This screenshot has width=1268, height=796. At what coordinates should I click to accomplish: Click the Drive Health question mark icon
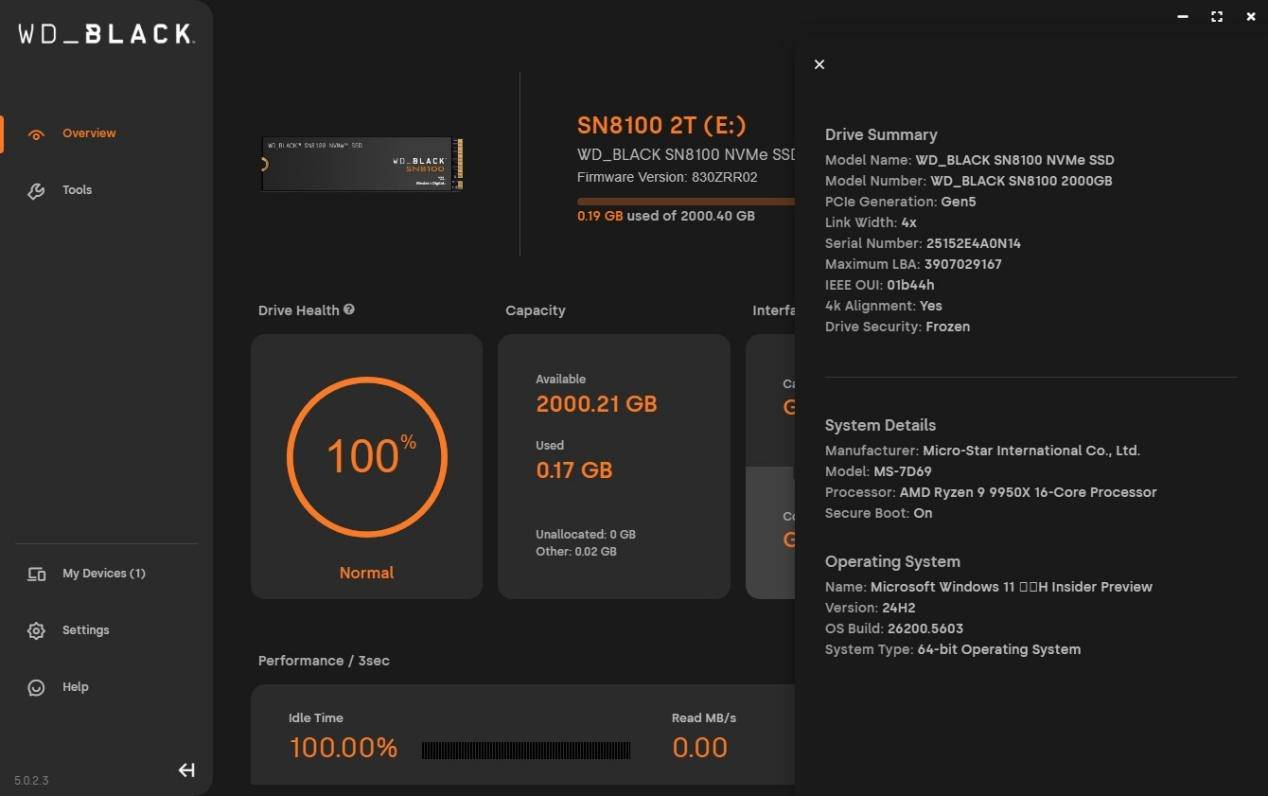tap(349, 310)
